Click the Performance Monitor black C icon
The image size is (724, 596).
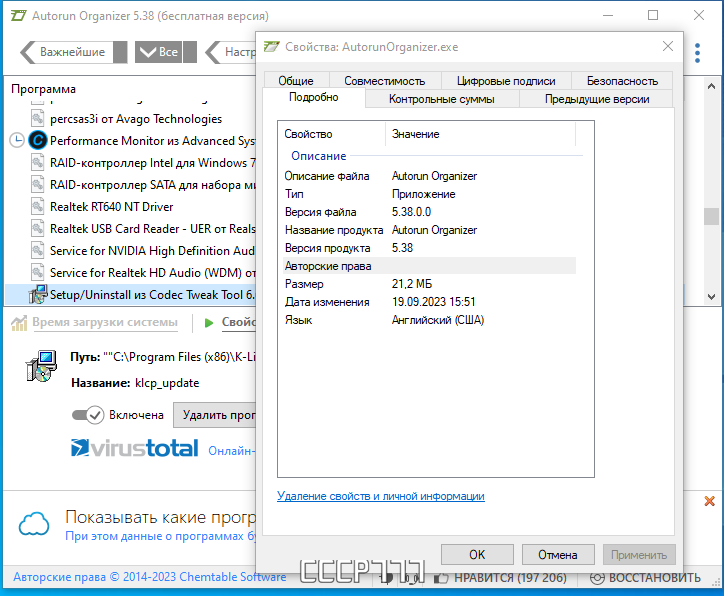click(38, 140)
